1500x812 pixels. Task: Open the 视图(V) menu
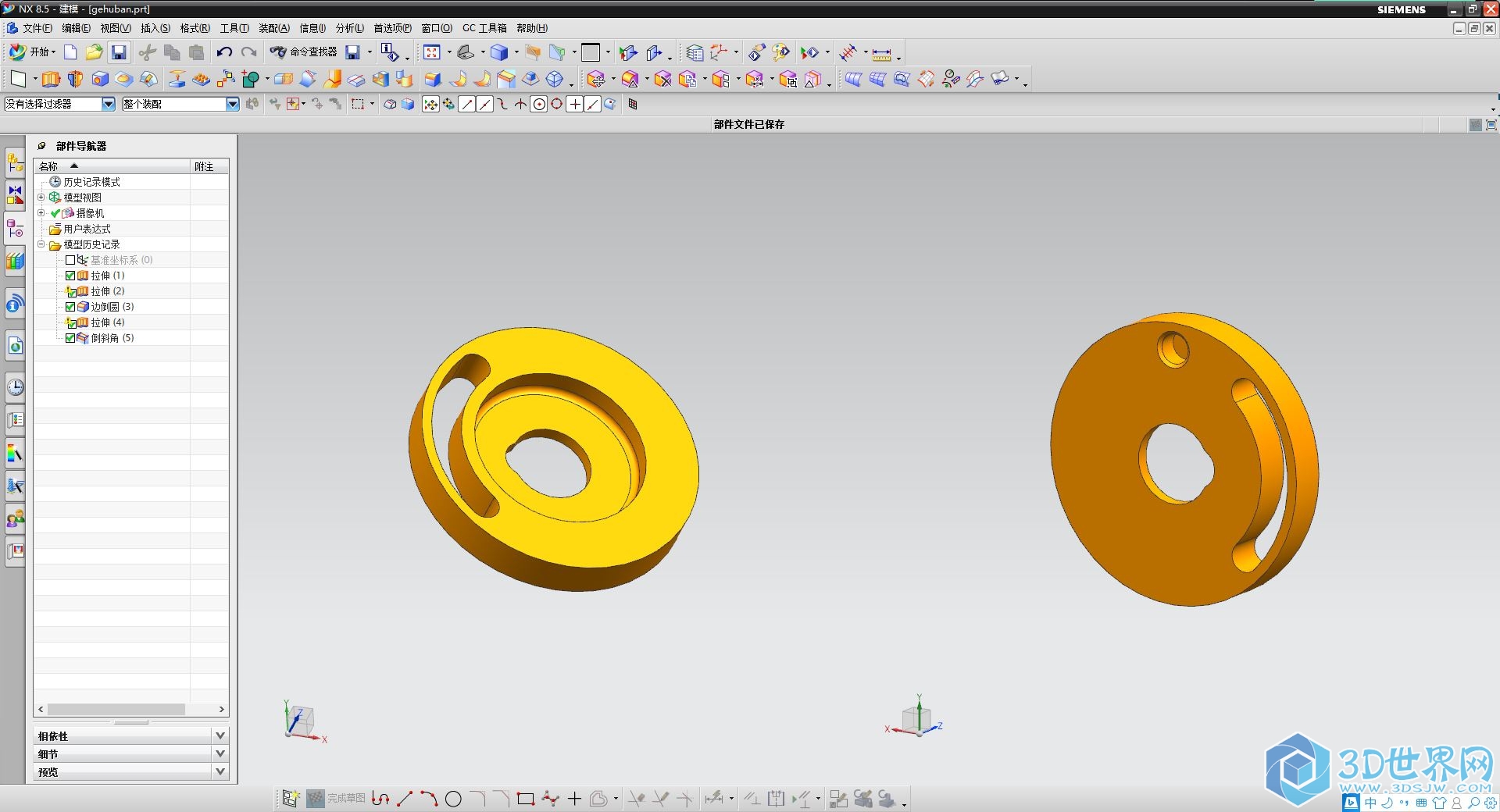(116, 28)
